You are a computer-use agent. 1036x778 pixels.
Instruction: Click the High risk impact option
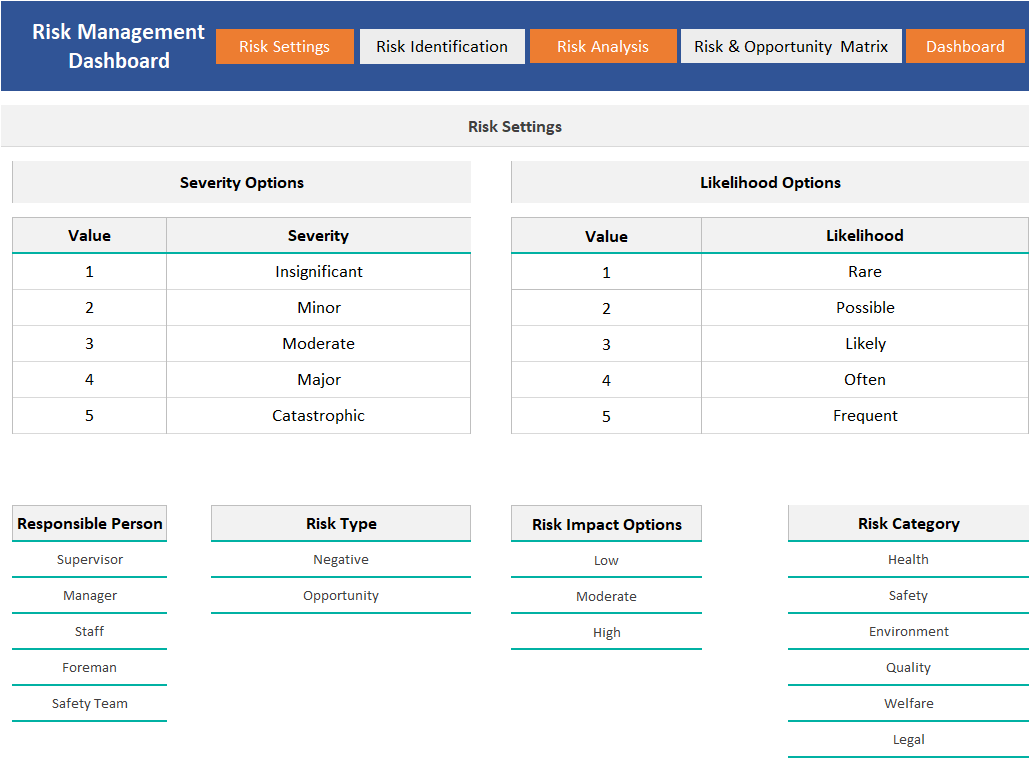(x=606, y=631)
